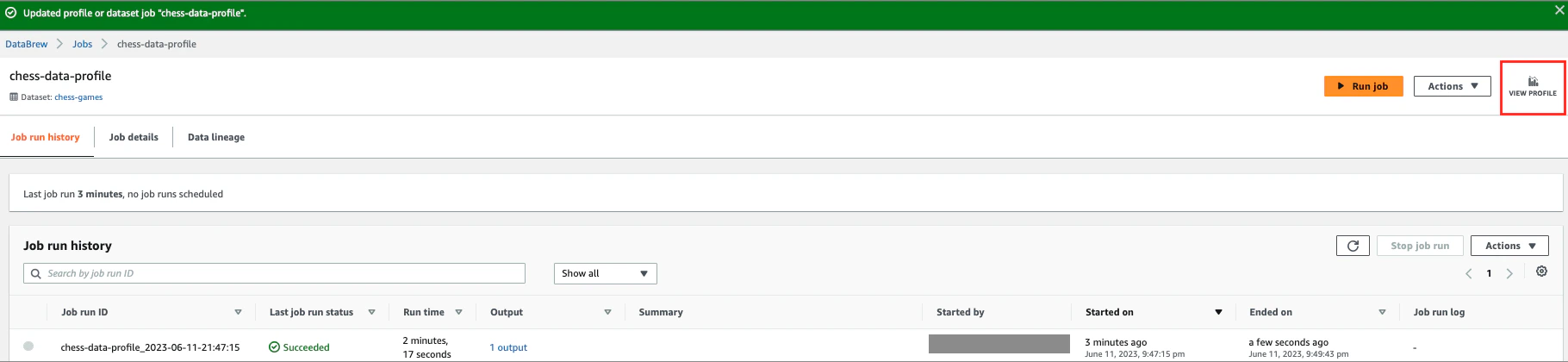Click the dataset table icon beside chess-games
1568x362 pixels.
pos(14,97)
